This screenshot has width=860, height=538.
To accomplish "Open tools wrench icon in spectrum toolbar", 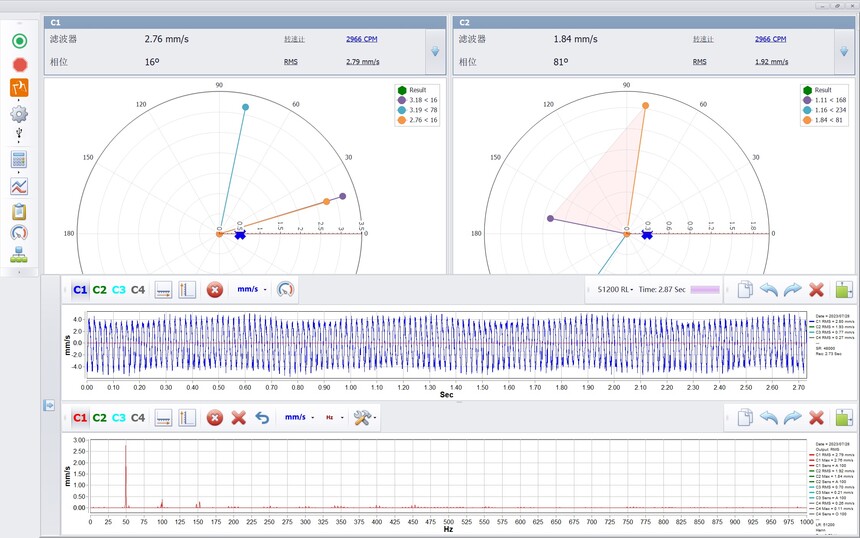I will click(x=364, y=417).
